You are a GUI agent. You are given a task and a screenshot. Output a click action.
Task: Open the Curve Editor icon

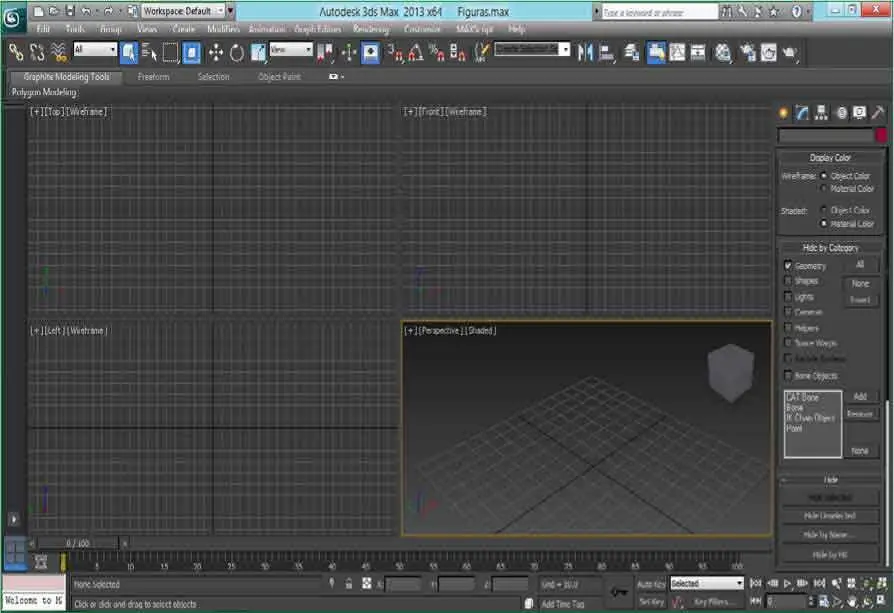tap(677, 53)
